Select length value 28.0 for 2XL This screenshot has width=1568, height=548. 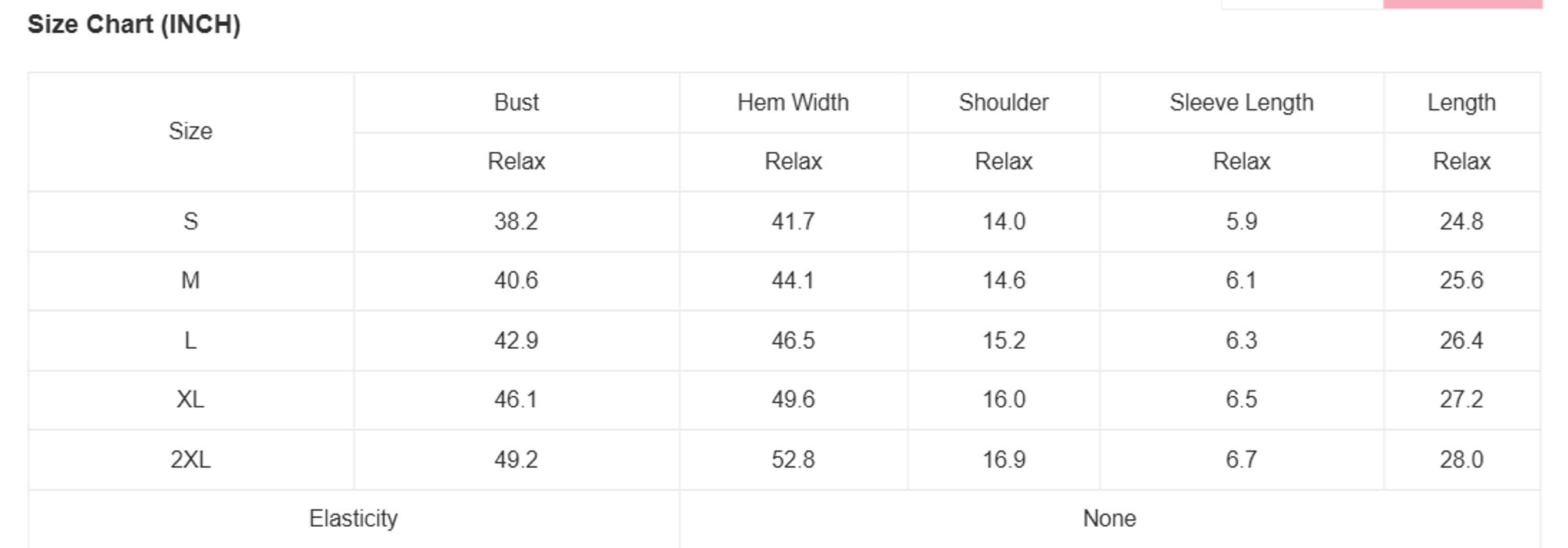point(1461,459)
